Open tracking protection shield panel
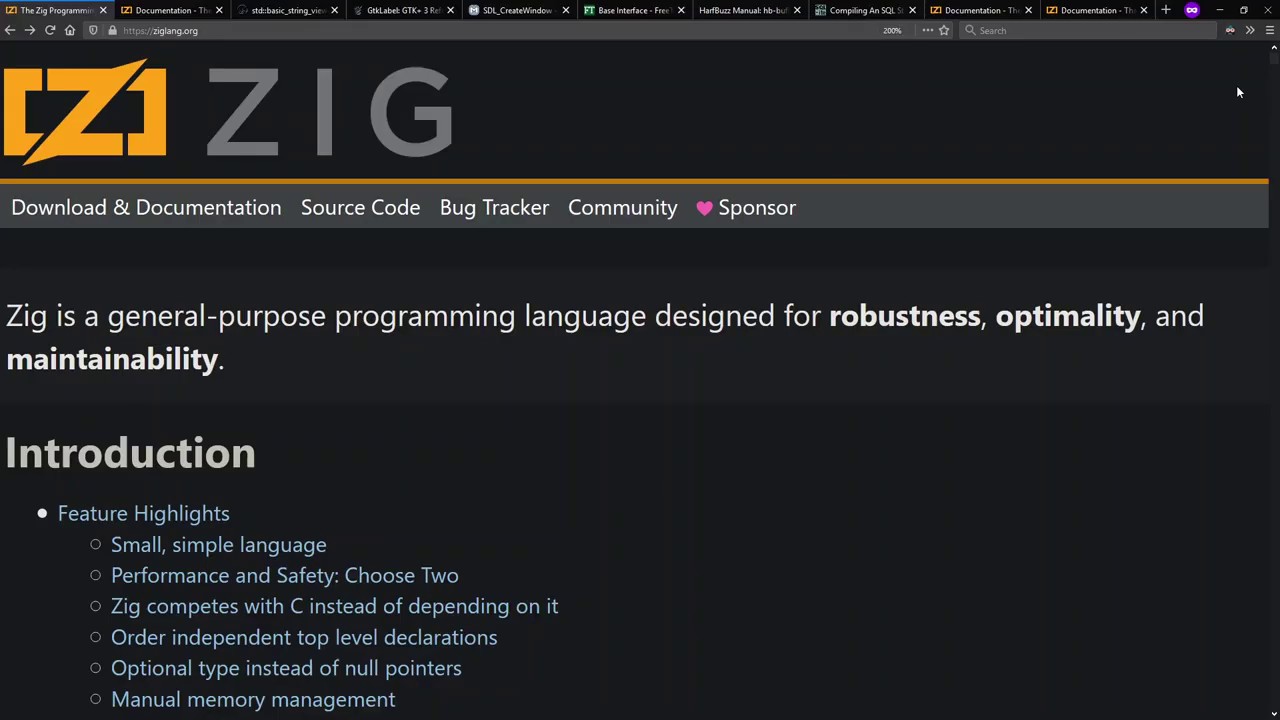 pyautogui.click(x=93, y=30)
